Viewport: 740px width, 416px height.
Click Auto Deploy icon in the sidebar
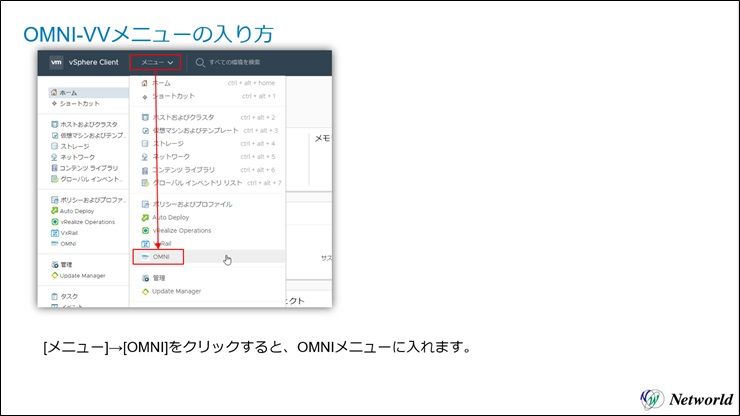coord(54,211)
